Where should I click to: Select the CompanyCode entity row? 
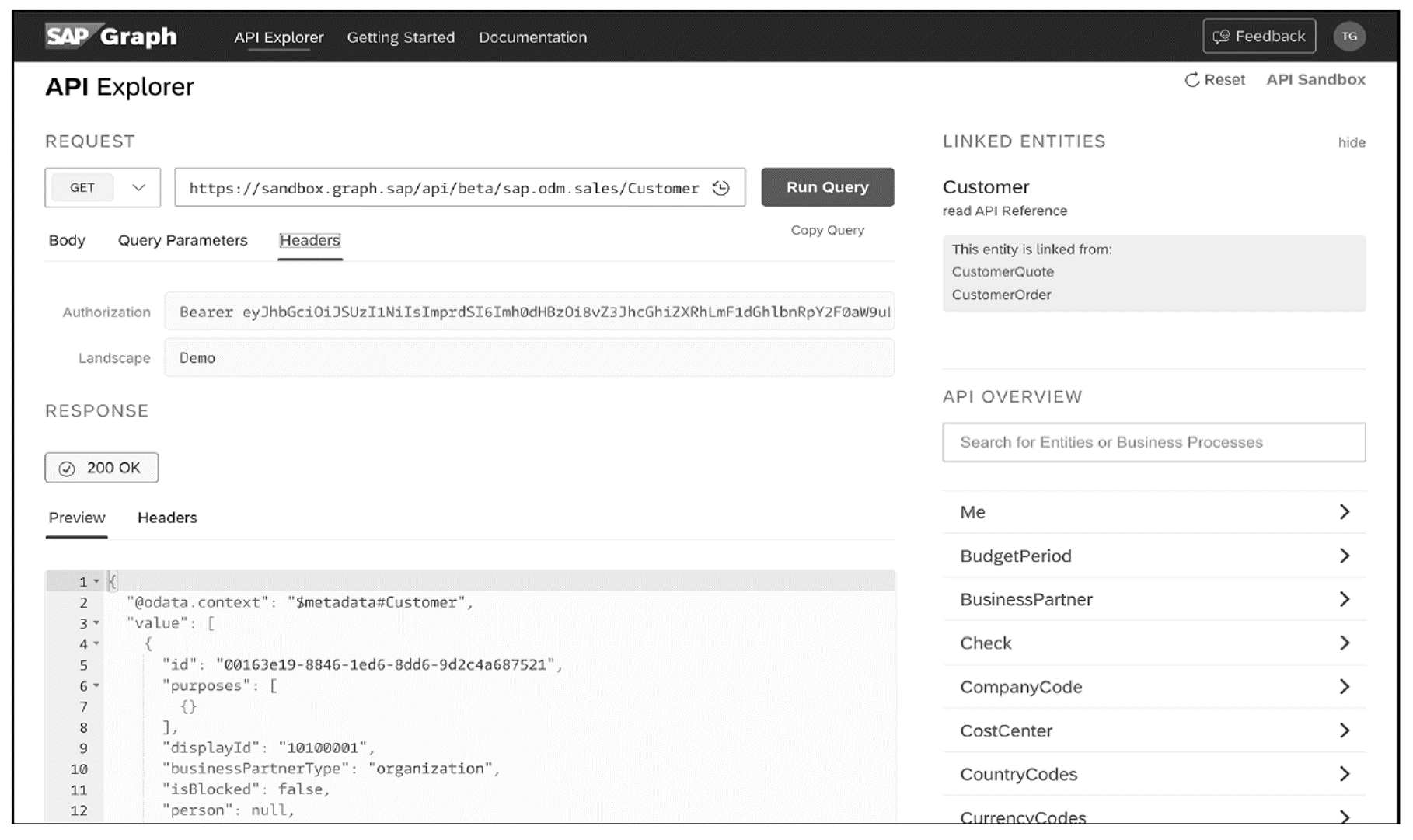click(1154, 687)
